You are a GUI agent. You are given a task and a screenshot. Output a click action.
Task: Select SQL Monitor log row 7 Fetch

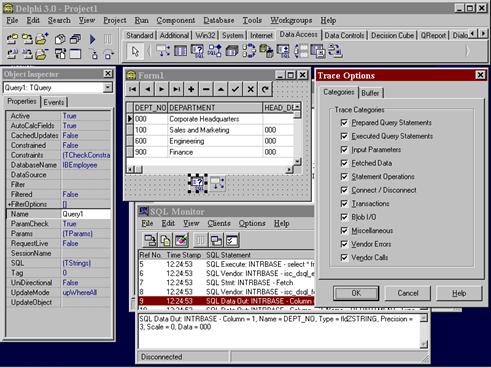click(226, 283)
